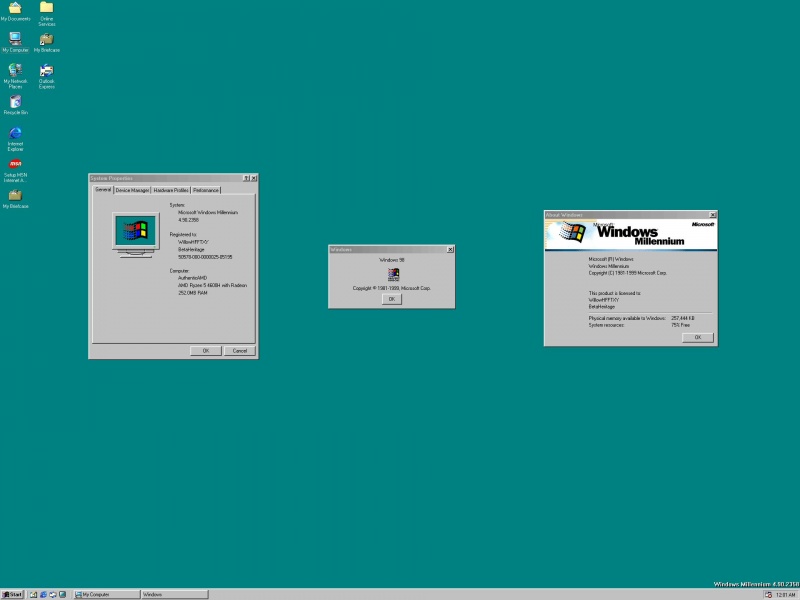800x600 pixels.
Task: Click the Windows logo icon in the Windows 98 dialog
Action: click(x=393, y=275)
